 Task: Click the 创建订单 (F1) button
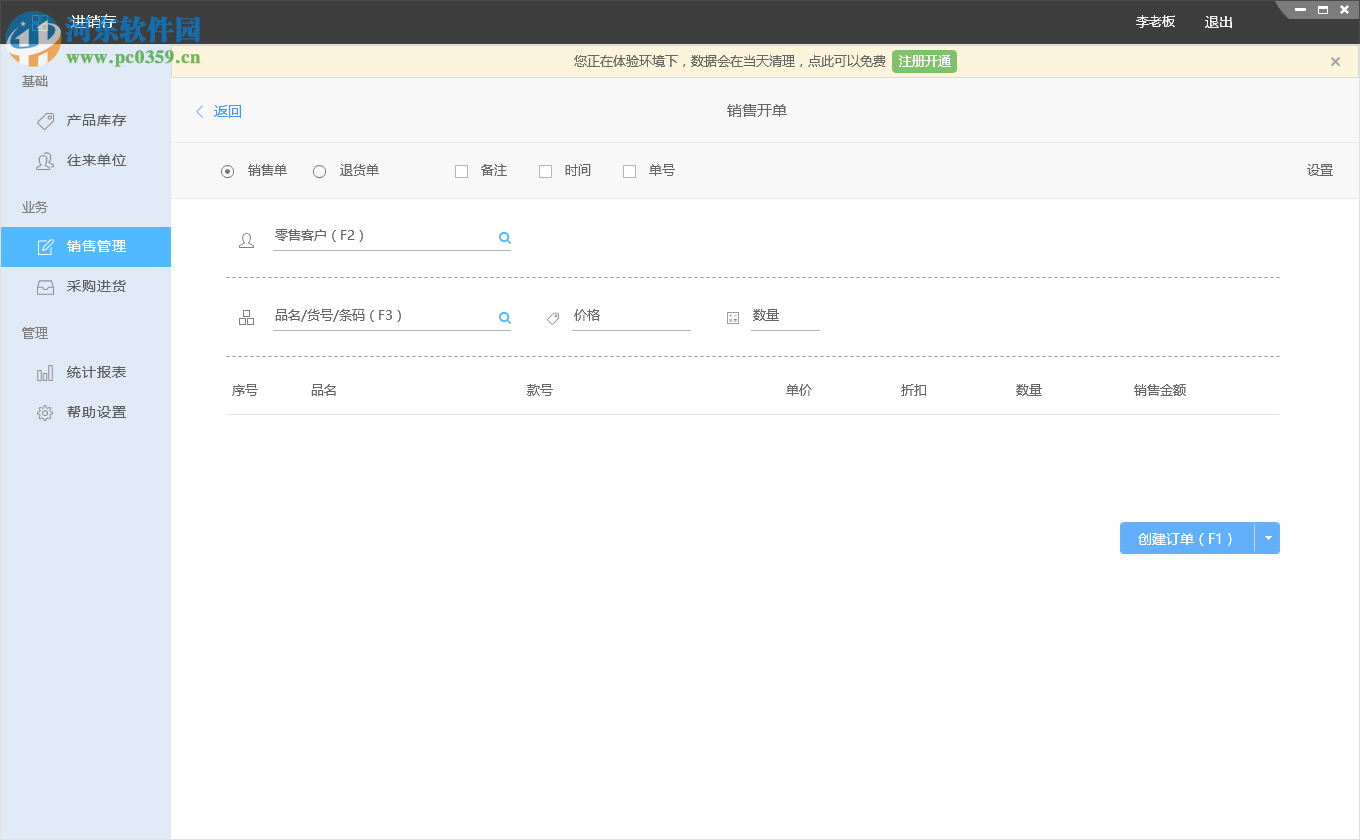pos(1187,538)
